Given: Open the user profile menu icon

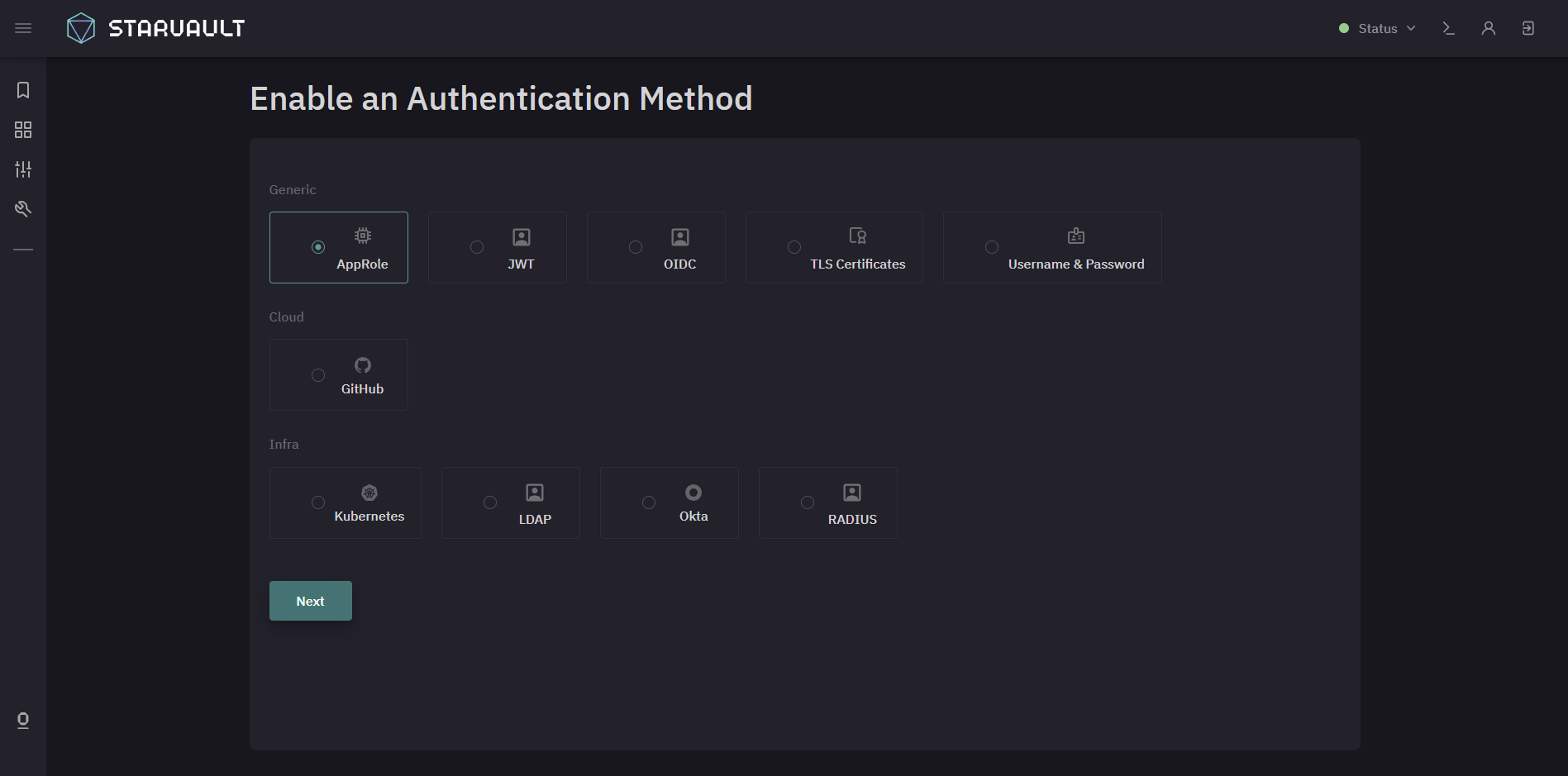Looking at the screenshot, I should tap(1489, 28).
